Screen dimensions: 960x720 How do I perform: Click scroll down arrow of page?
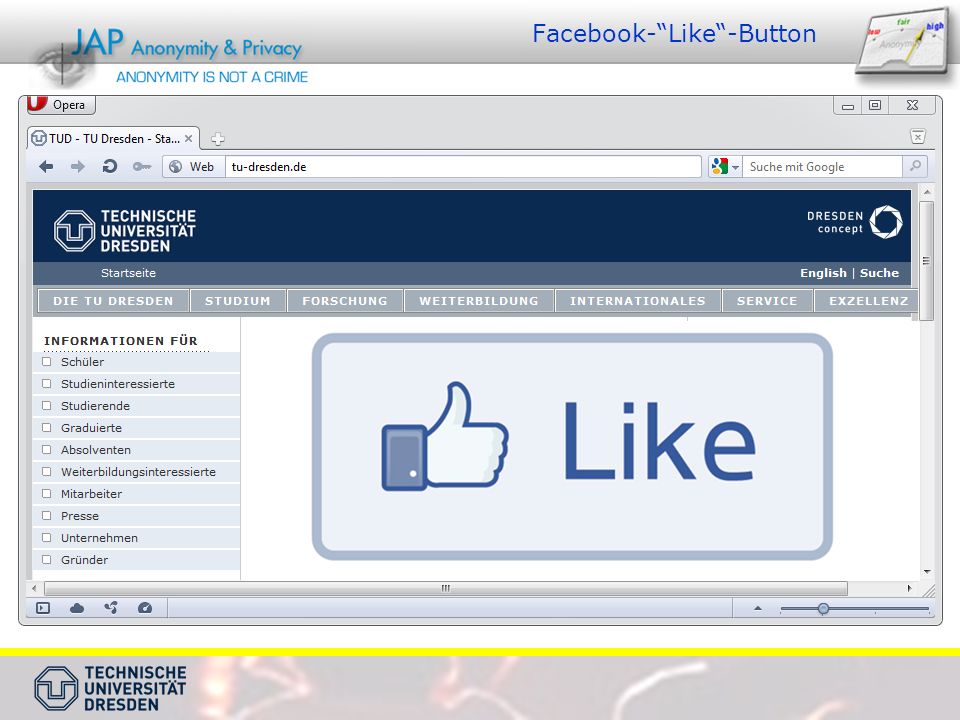click(x=927, y=572)
